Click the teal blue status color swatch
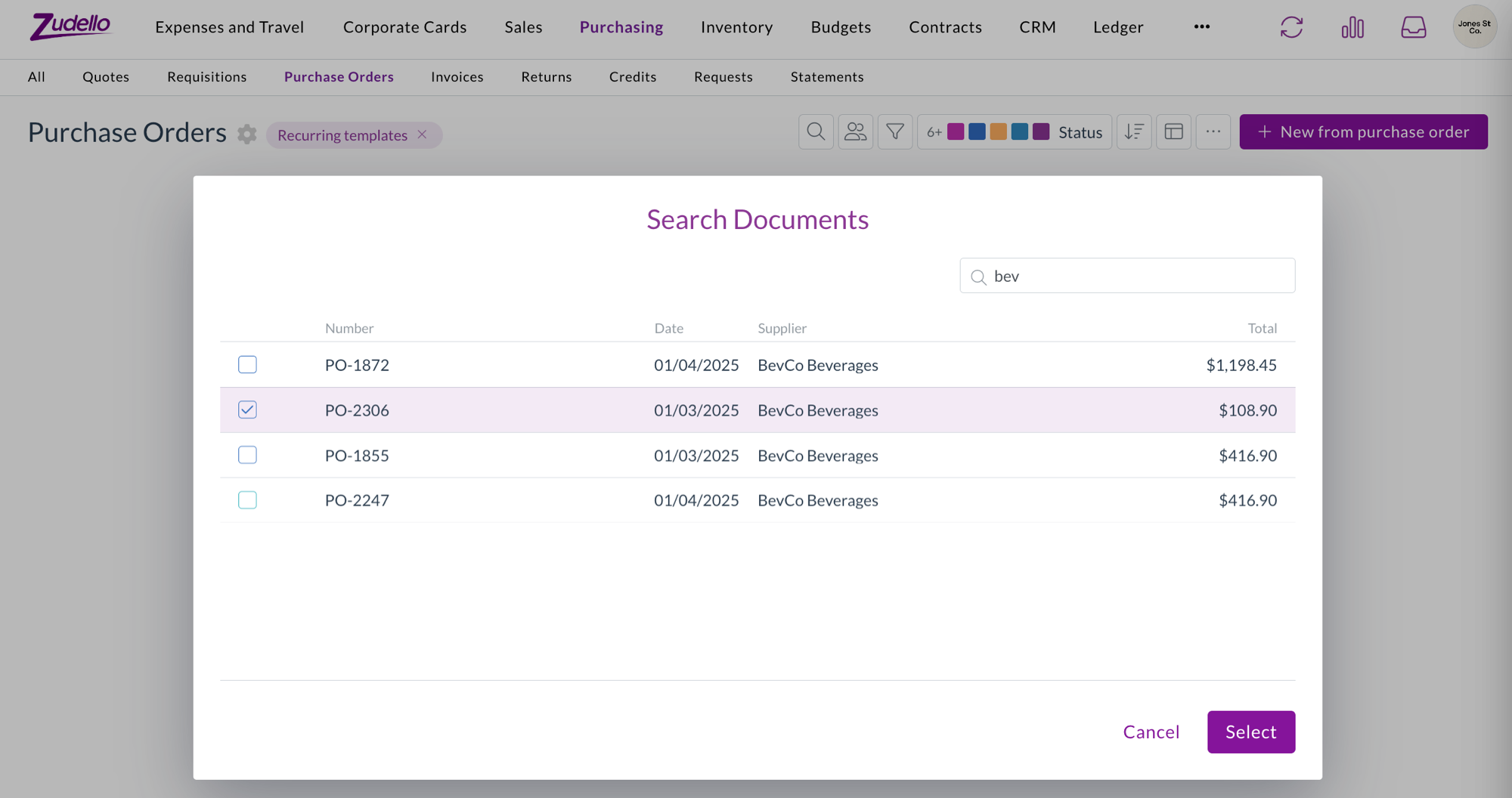This screenshot has height=798, width=1512. (x=1019, y=131)
